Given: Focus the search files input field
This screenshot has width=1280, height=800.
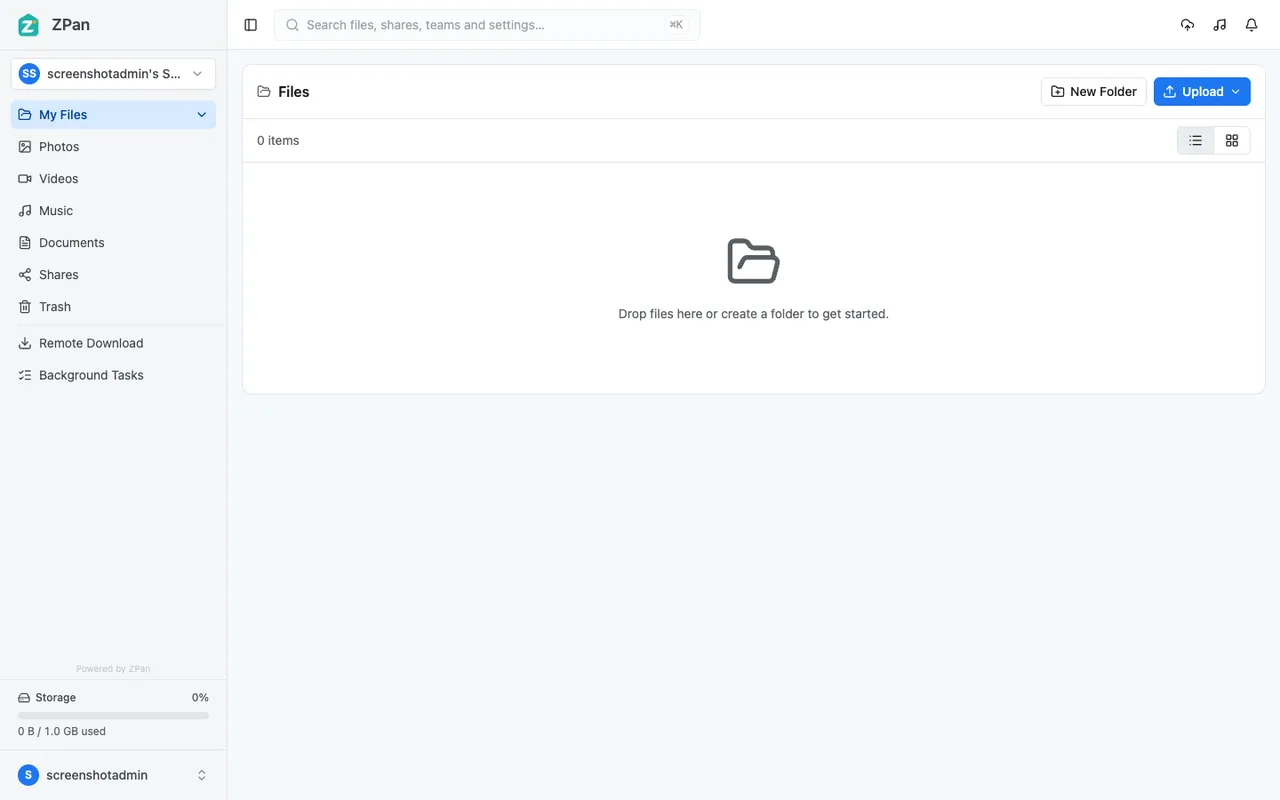Looking at the screenshot, I should pyautogui.click(x=487, y=25).
